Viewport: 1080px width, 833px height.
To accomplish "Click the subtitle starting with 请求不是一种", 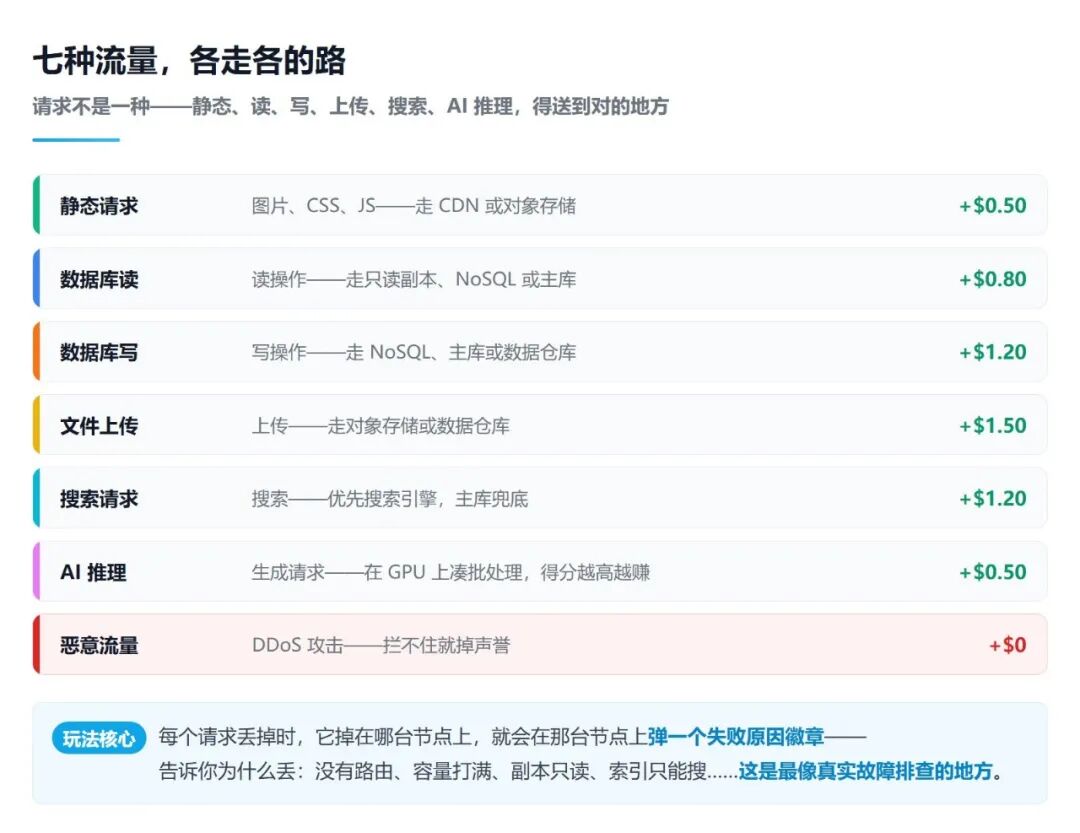I will [x=351, y=106].
